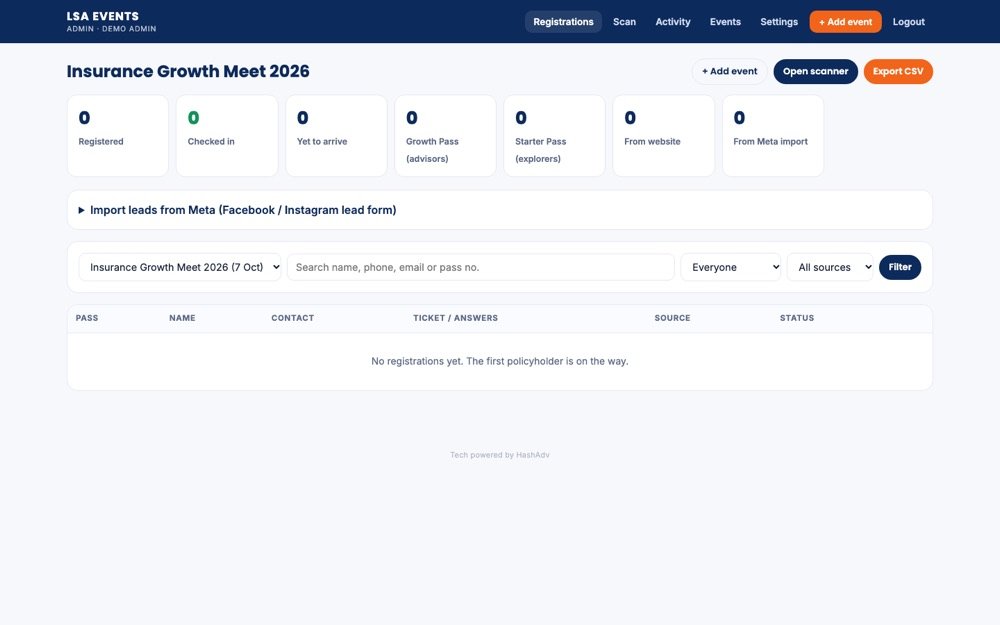The height and width of the screenshot is (625, 1000).
Task: Click the SOURCE column header
Action: pos(672,318)
